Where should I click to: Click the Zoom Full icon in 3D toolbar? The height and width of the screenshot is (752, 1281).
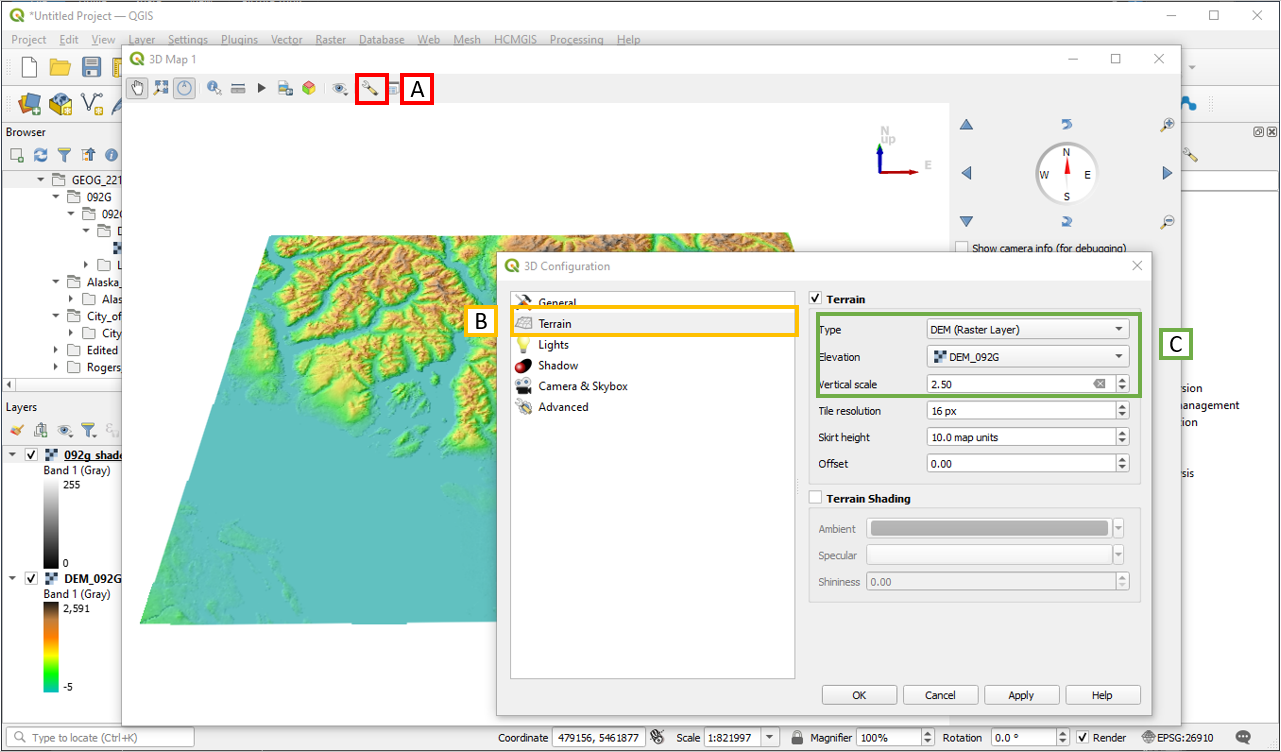(x=161, y=88)
